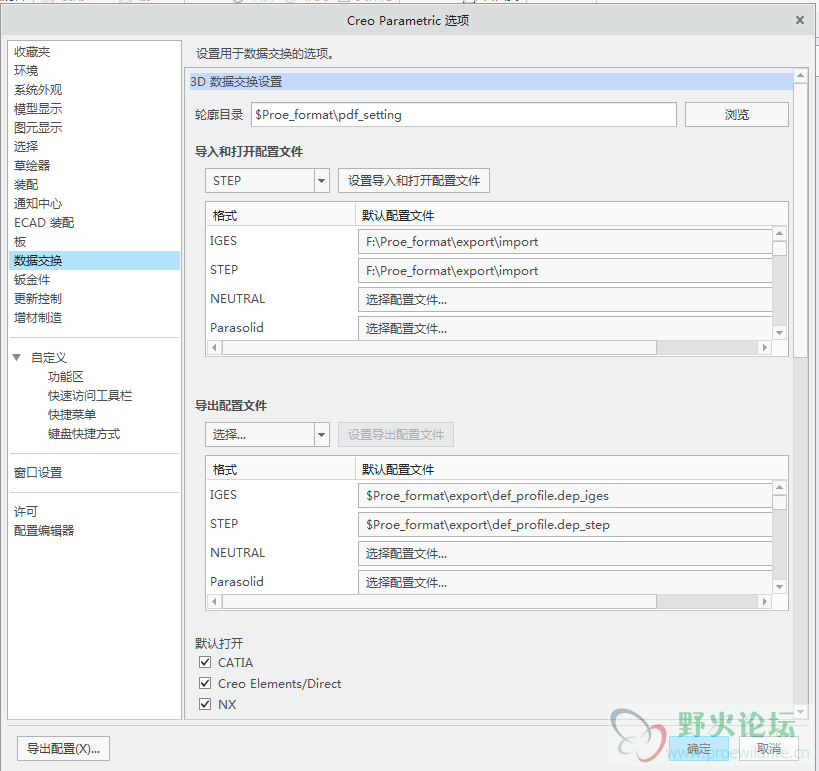Click the 3D 数据交换设置 header
The height and width of the screenshot is (771, 819).
[x=490, y=81]
